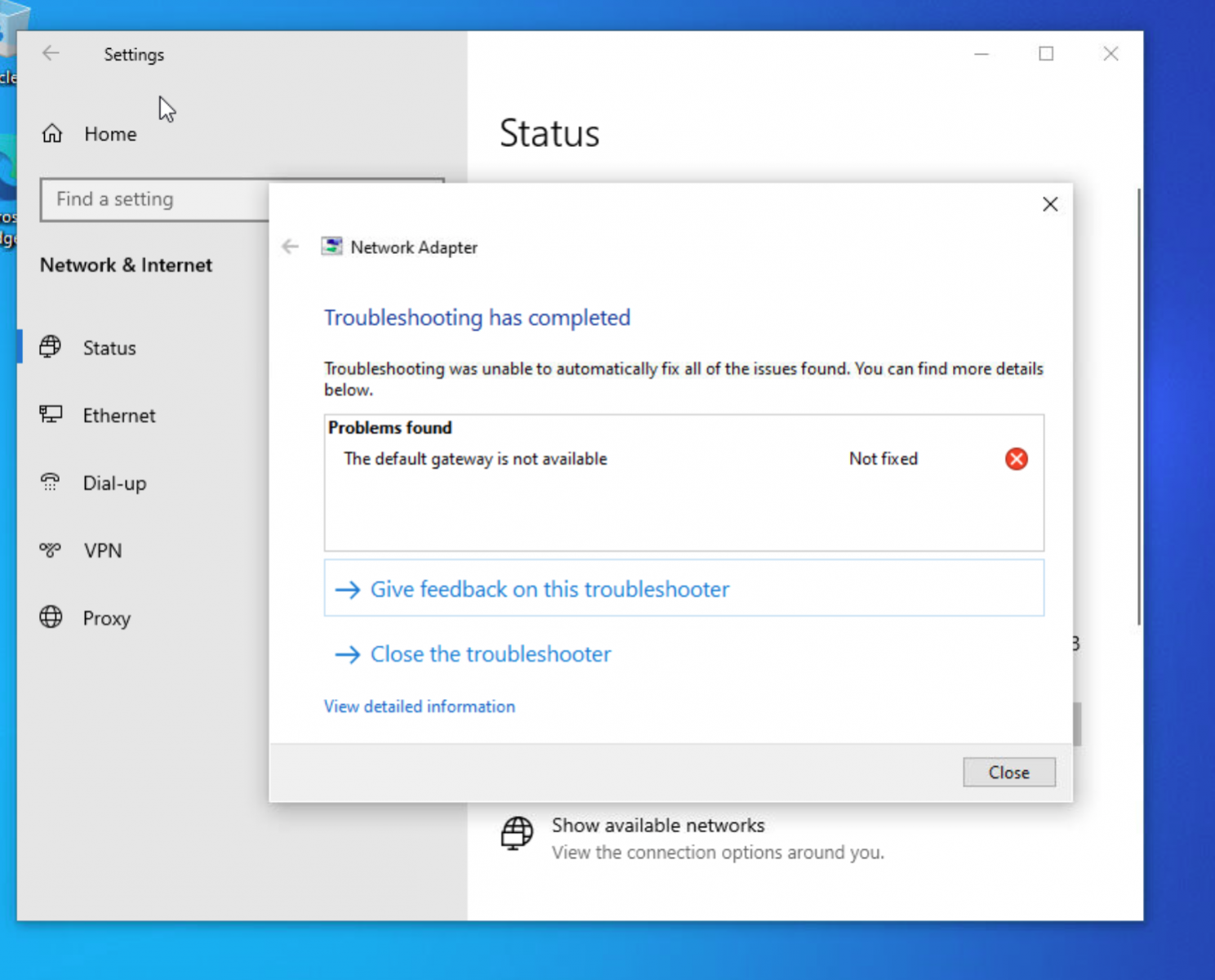The image size is (1215, 980).
Task: Click the VPN icon in sidebar
Action: tap(51, 550)
